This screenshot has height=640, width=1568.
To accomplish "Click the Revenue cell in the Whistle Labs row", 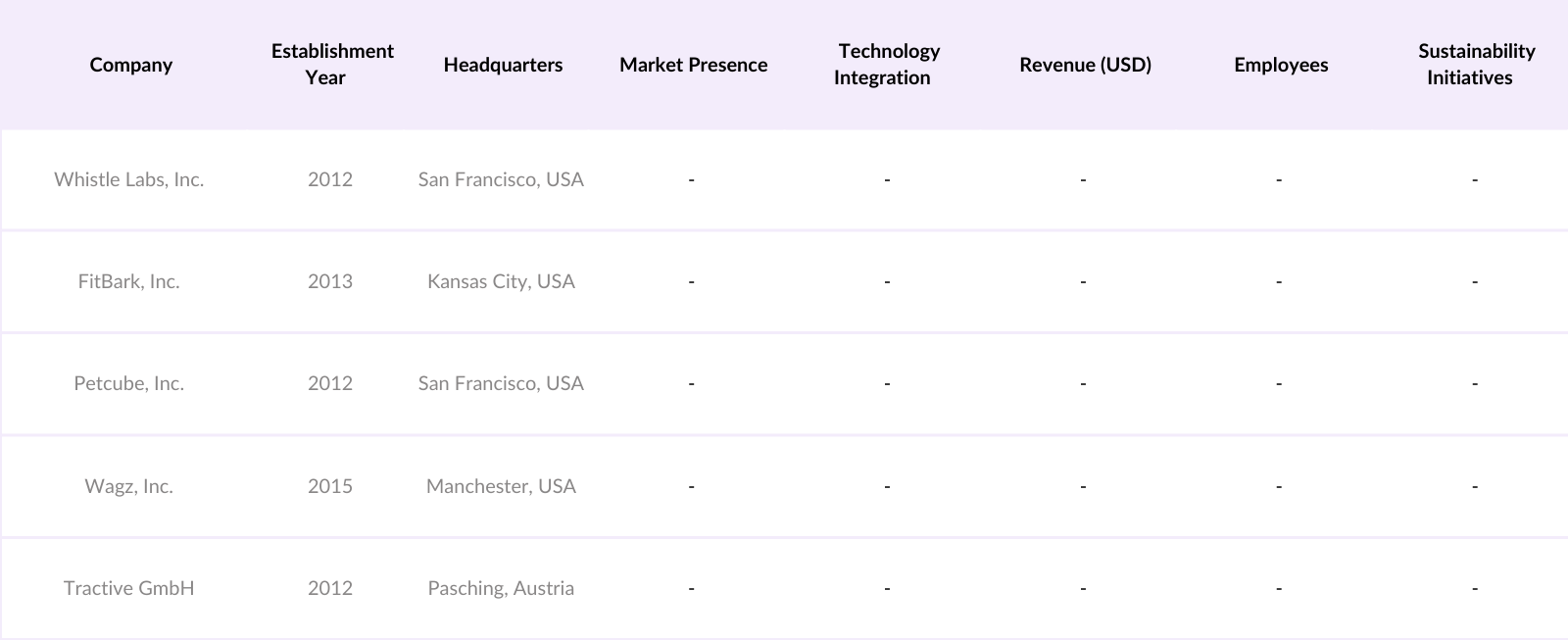I will pos(1083,179).
